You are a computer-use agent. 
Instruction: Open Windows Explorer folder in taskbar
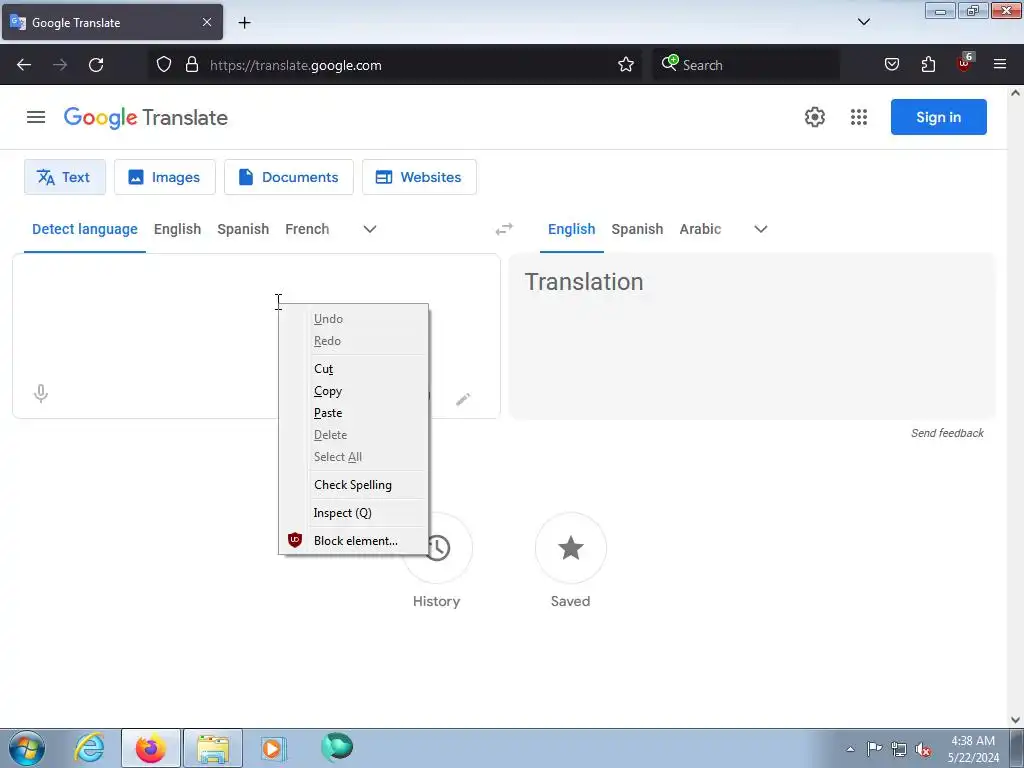pos(213,748)
